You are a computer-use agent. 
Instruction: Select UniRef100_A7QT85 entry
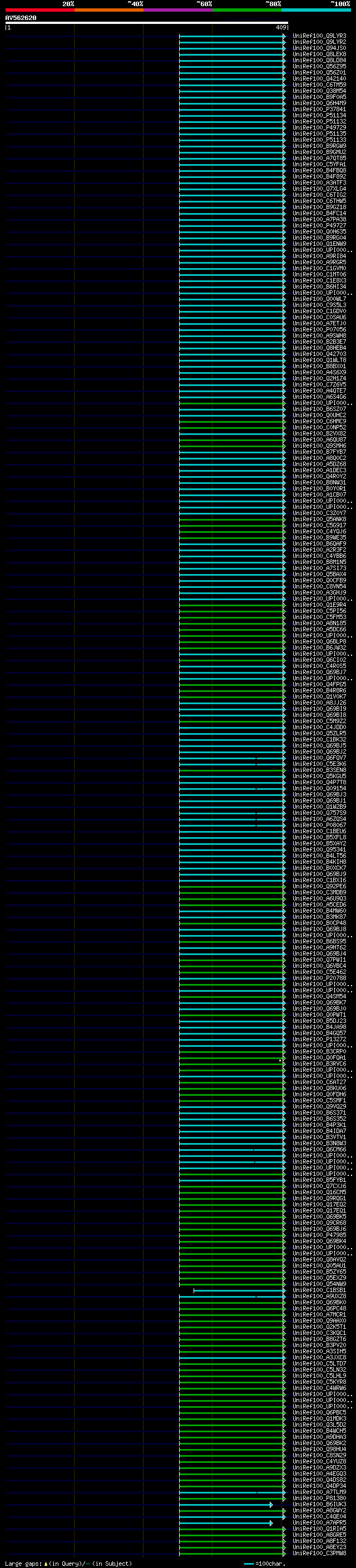[x=319, y=159]
